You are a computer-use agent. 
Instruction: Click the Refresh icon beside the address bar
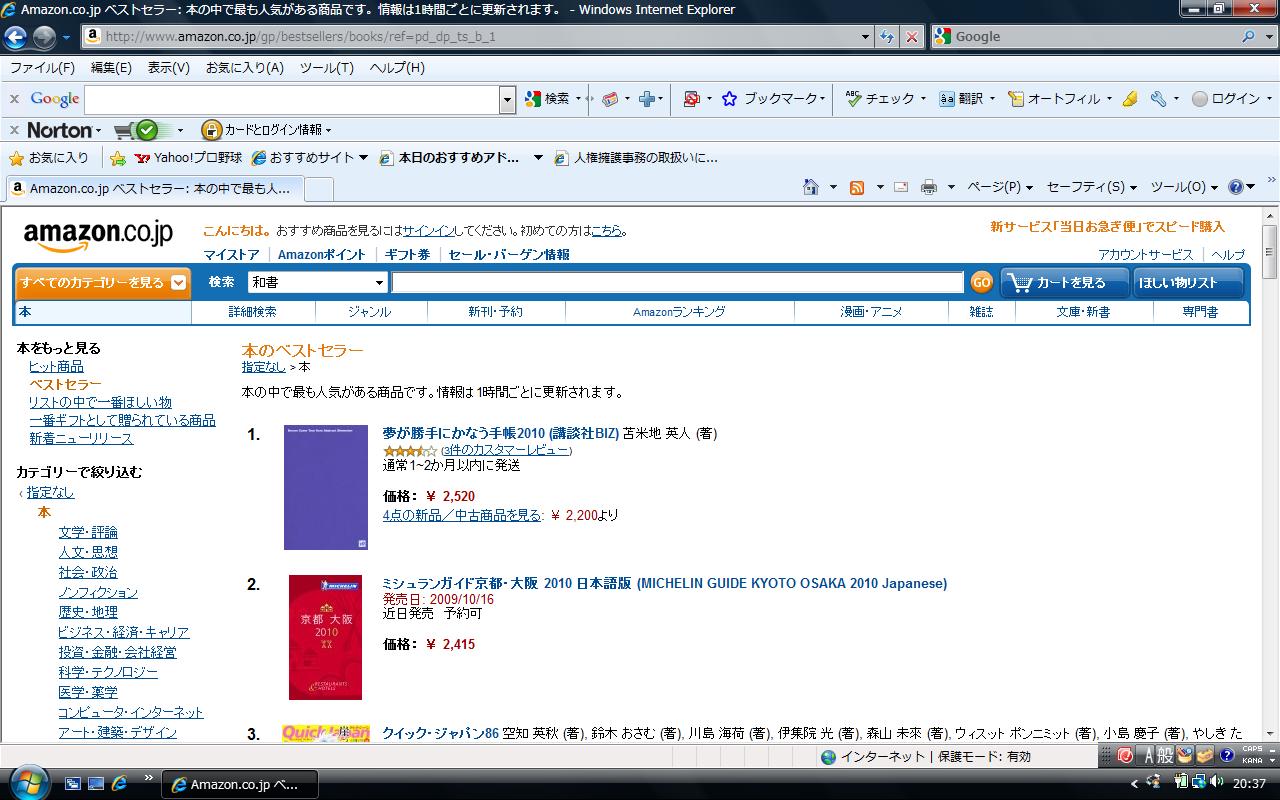pos(887,37)
